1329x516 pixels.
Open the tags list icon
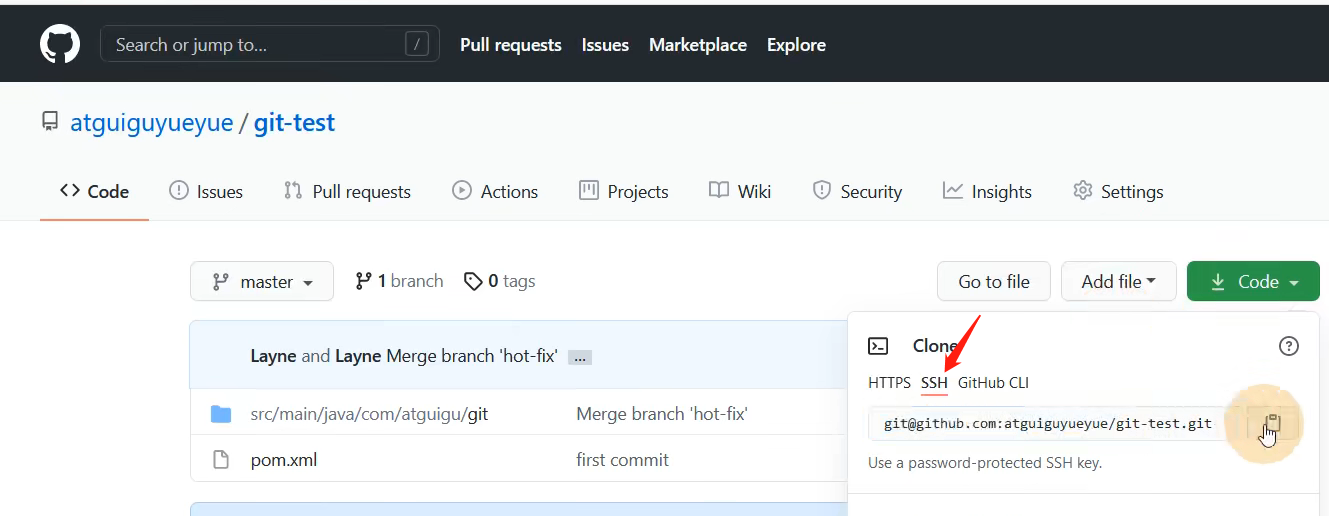tap(473, 282)
